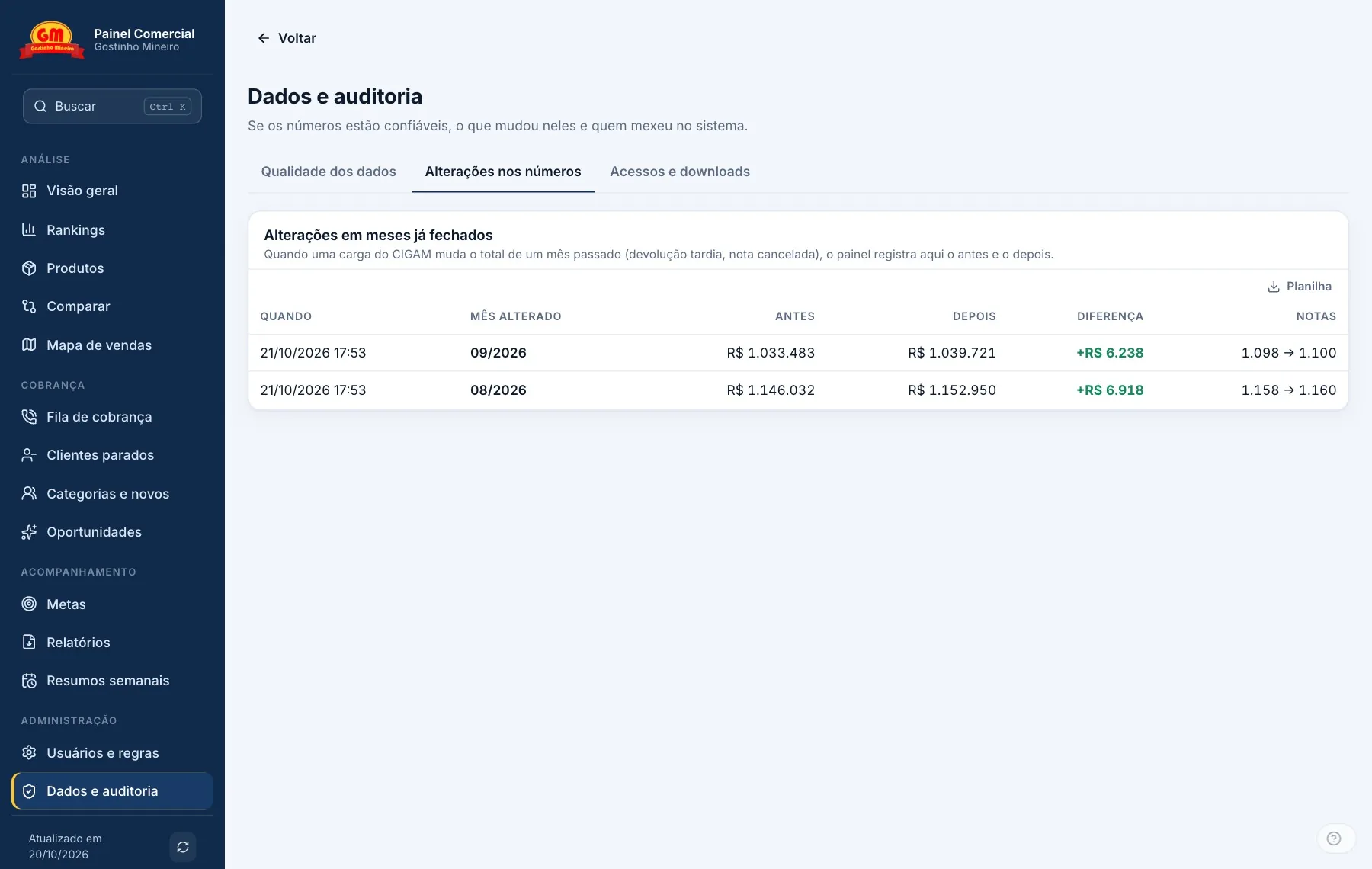The image size is (1372, 869).
Task: Switch to Qualidade dos dados tab
Action: coord(329,172)
